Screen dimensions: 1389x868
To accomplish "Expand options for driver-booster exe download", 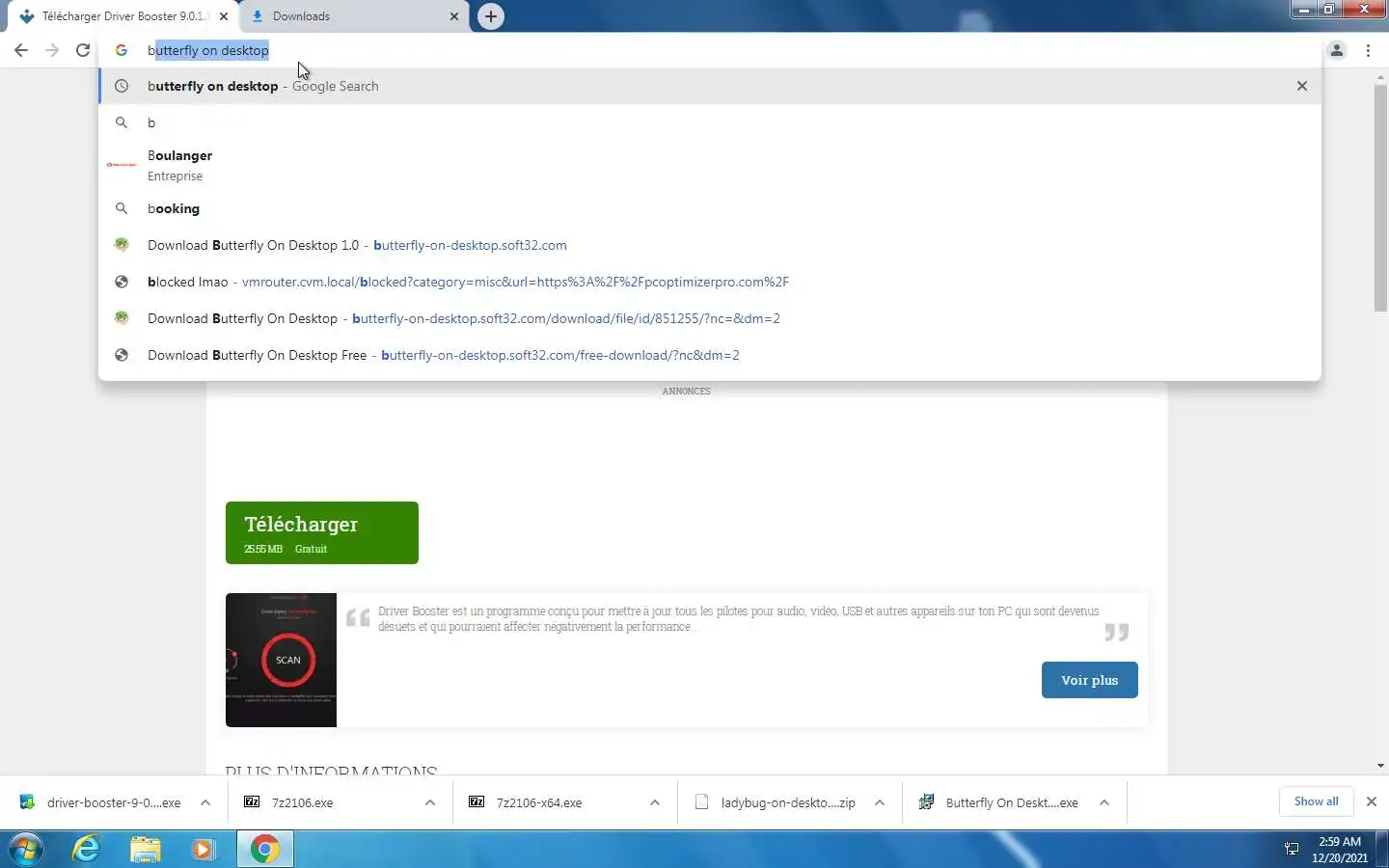I will tap(205, 802).
